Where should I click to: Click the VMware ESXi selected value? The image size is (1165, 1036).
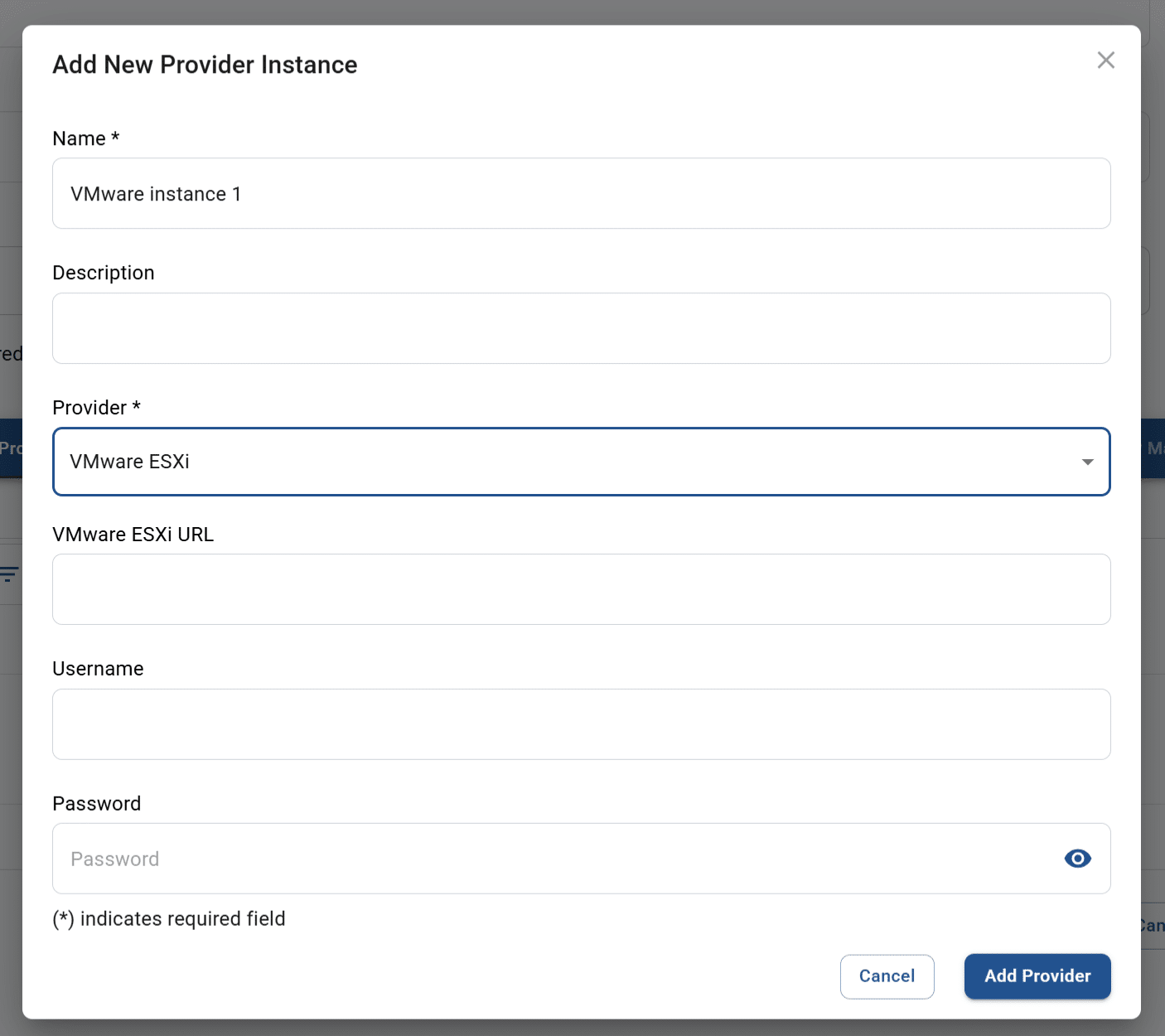129,462
